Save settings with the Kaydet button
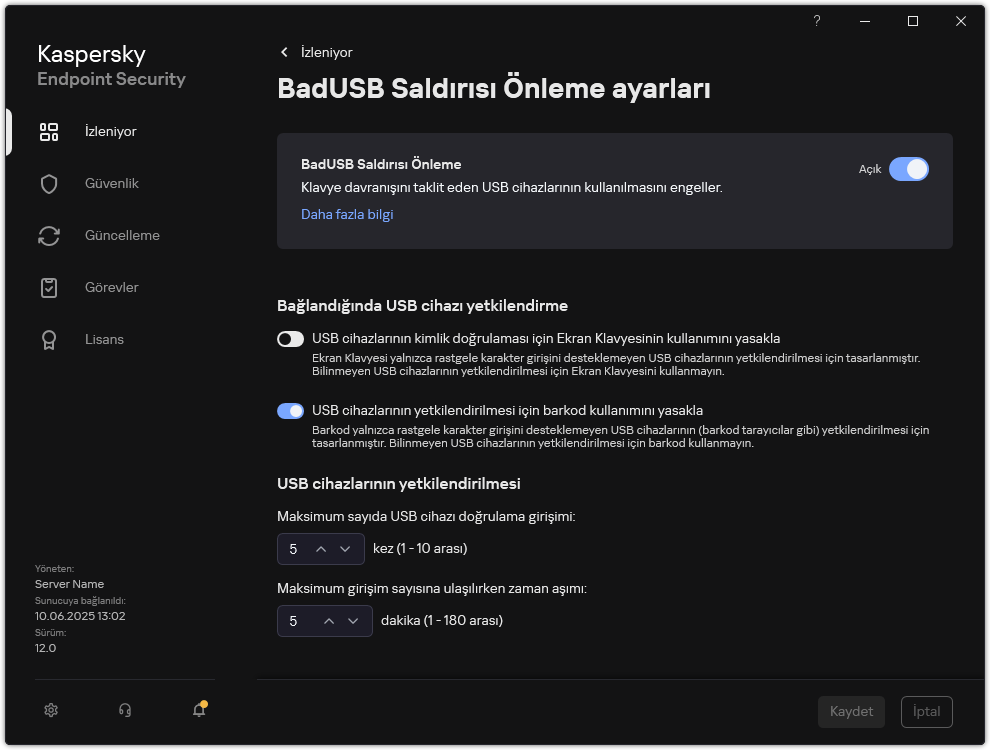The height and width of the screenshot is (750, 990). click(x=851, y=711)
